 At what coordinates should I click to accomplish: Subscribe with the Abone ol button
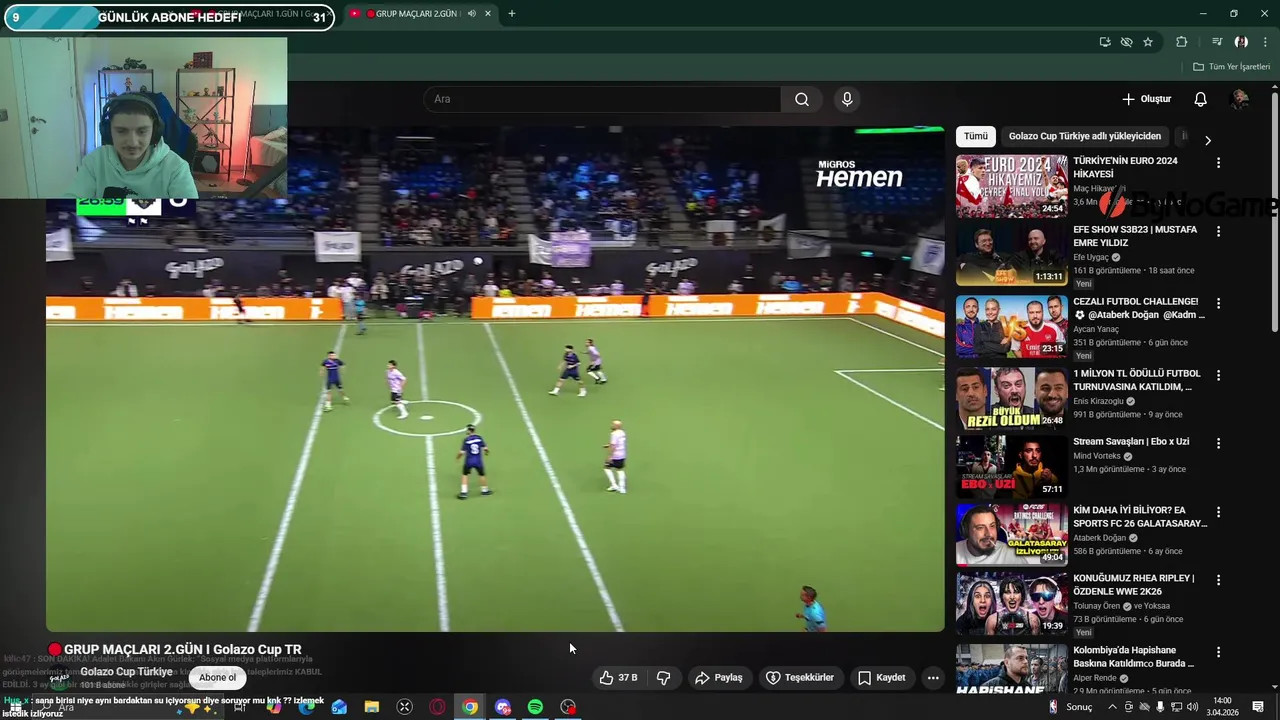(217, 677)
